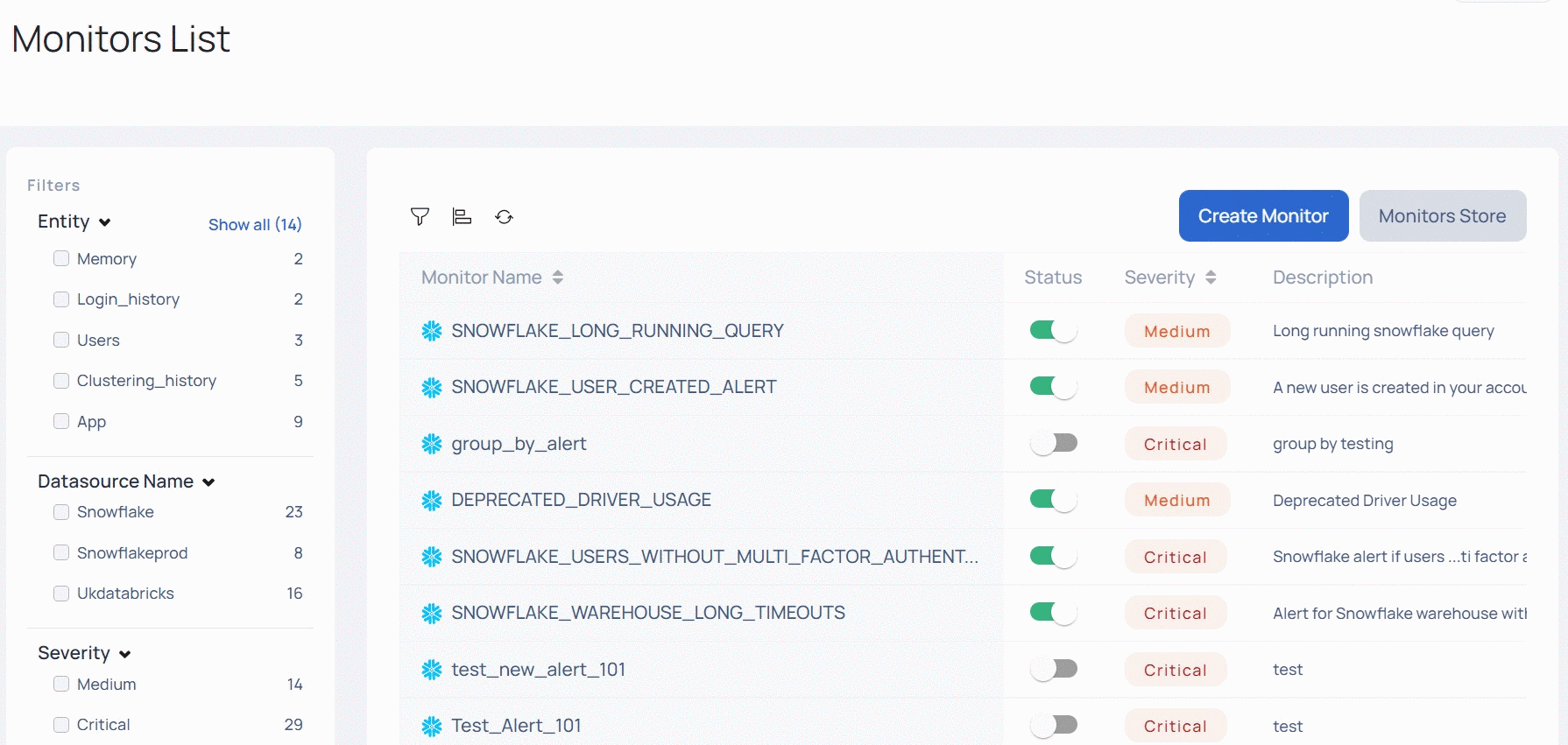
Task: Open SNOWFLAKE_USERS_WITHOUT_MULTI_FACTOR_AUTHENT... monitor
Action: (x=715, y=557)
